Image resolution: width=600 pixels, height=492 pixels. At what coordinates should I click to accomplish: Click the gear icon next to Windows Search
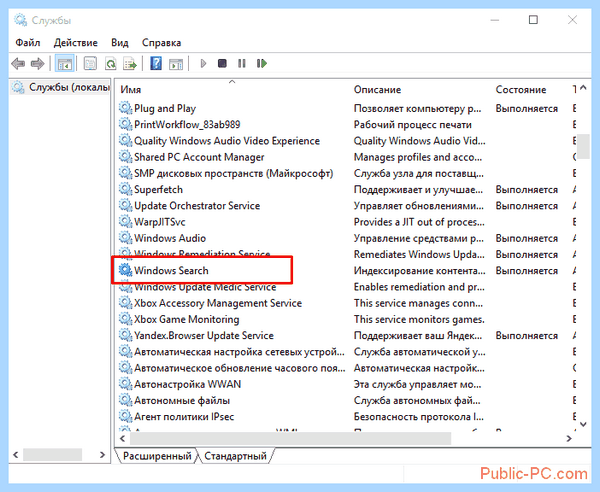pos(125,270)
